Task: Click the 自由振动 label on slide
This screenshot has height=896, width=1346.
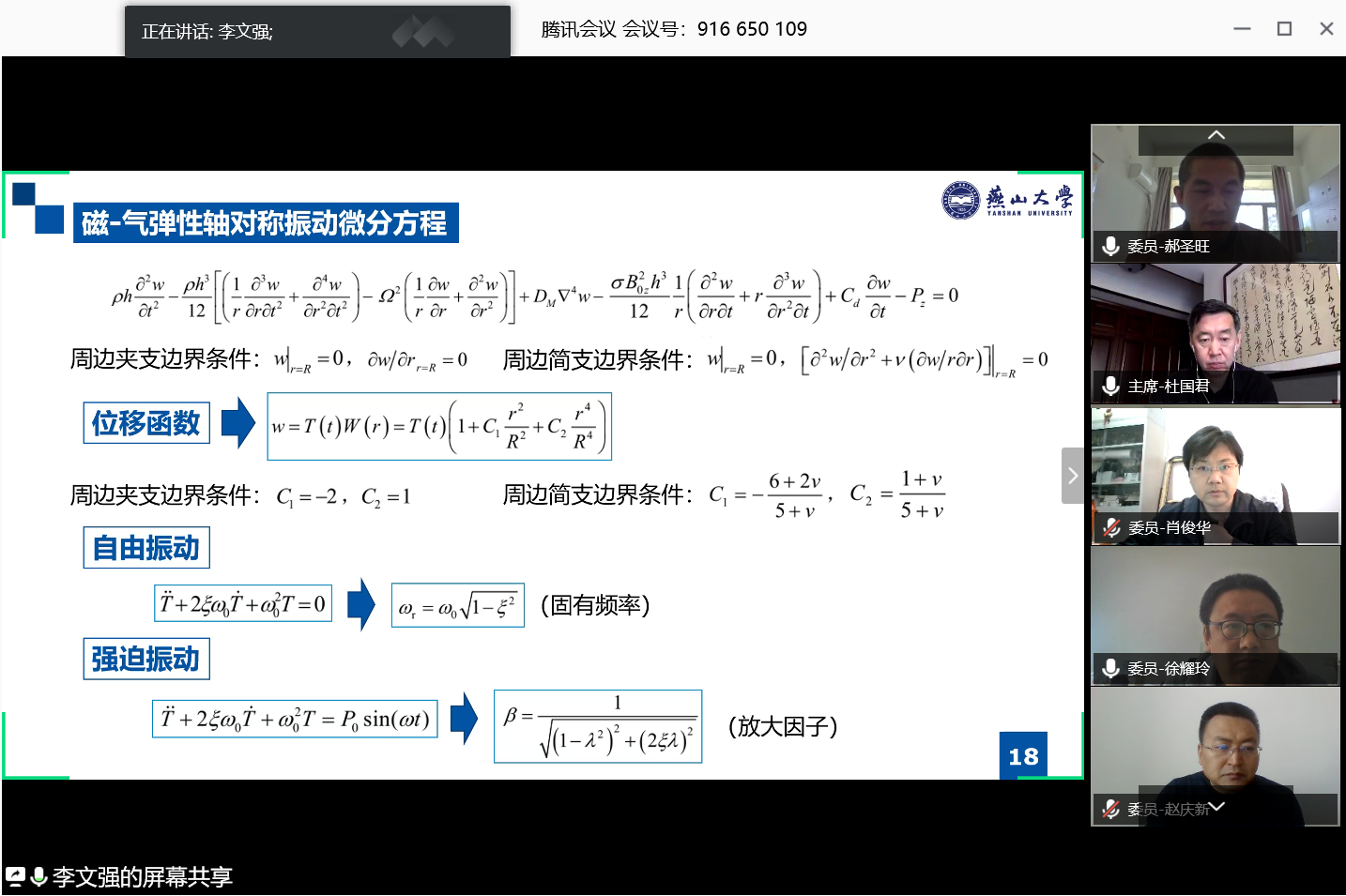Action: point(146,548)
